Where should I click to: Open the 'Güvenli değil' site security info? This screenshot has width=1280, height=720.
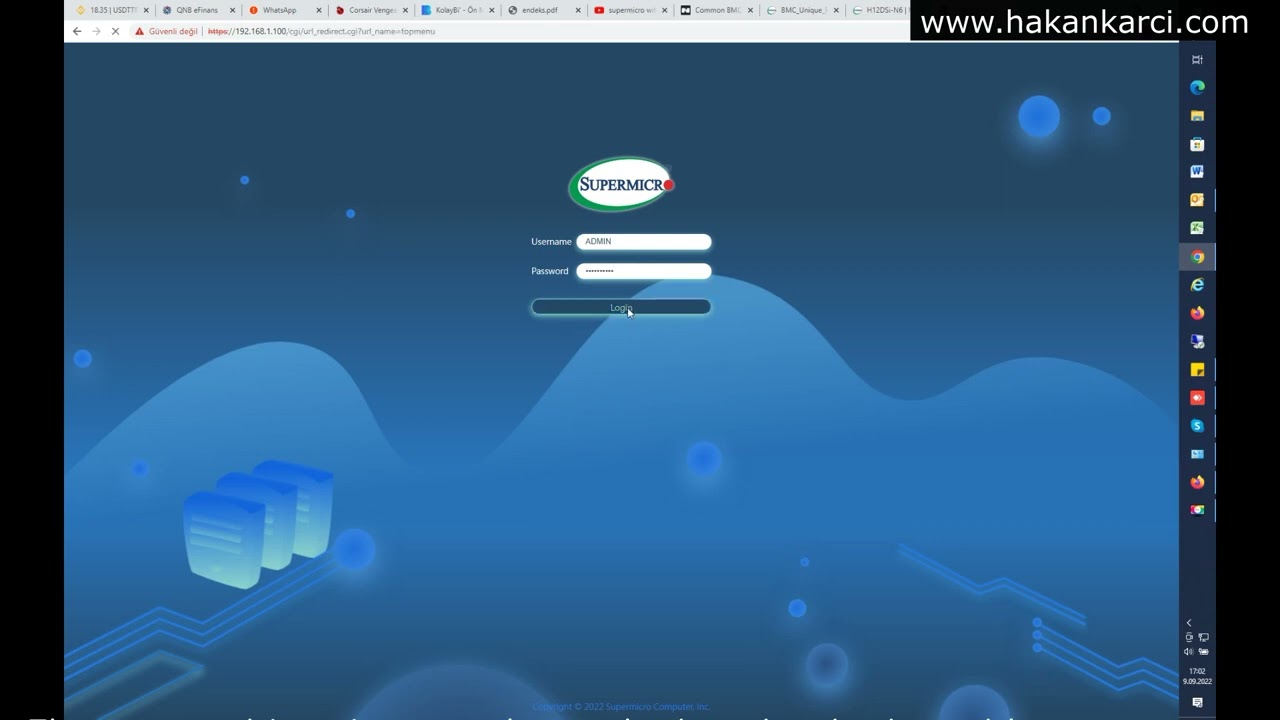[167, 31]
